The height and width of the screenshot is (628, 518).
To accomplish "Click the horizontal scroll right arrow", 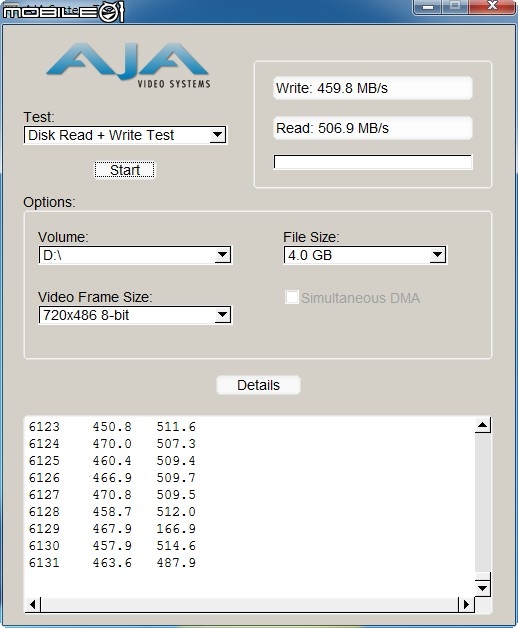I will 466,604.
